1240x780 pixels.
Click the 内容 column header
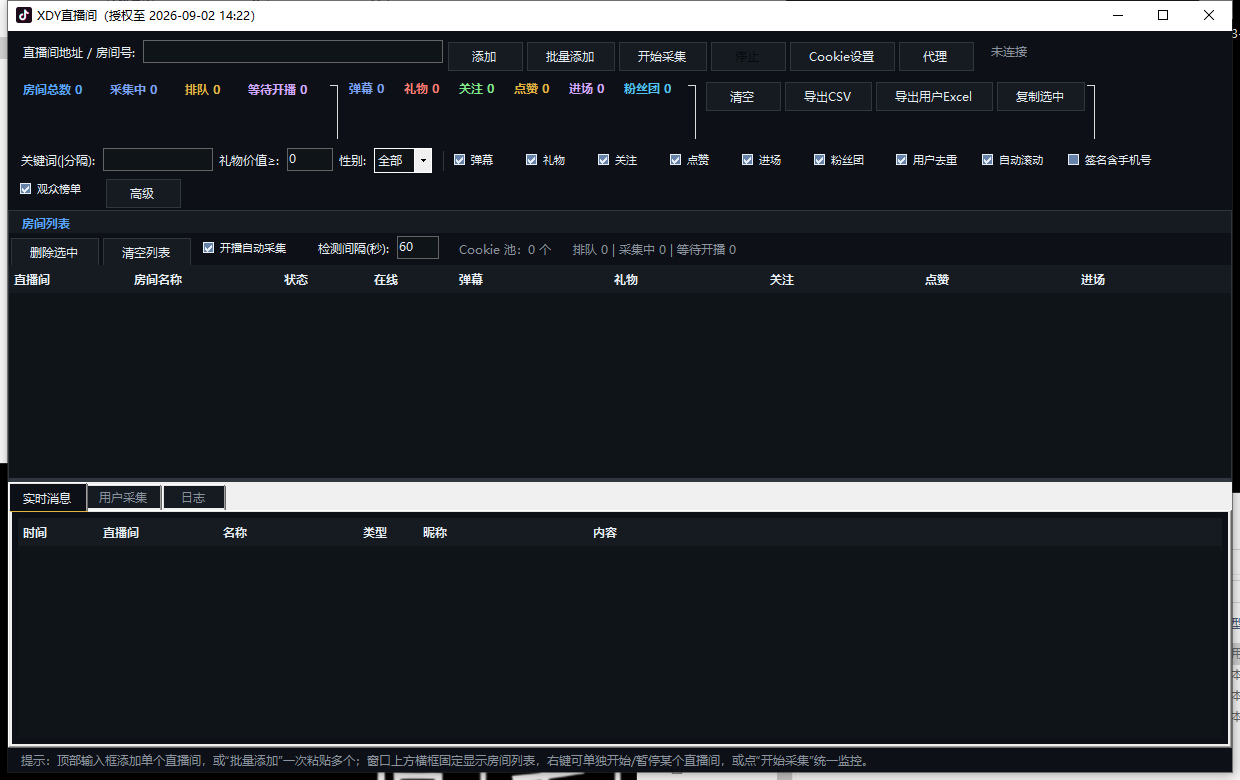click(605, 533)
